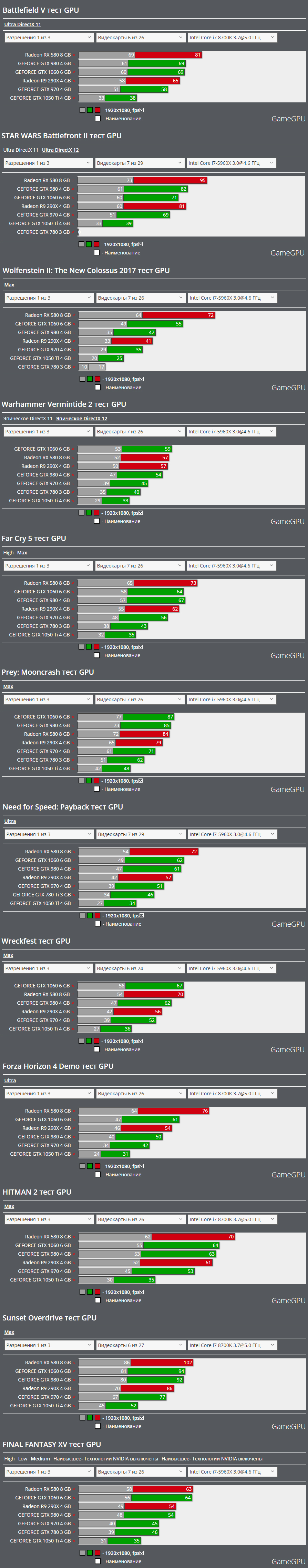Click the white Наименование box under Forza Horizon 4
Viewport: 308px width, 1568px height.
[97, 1175]
